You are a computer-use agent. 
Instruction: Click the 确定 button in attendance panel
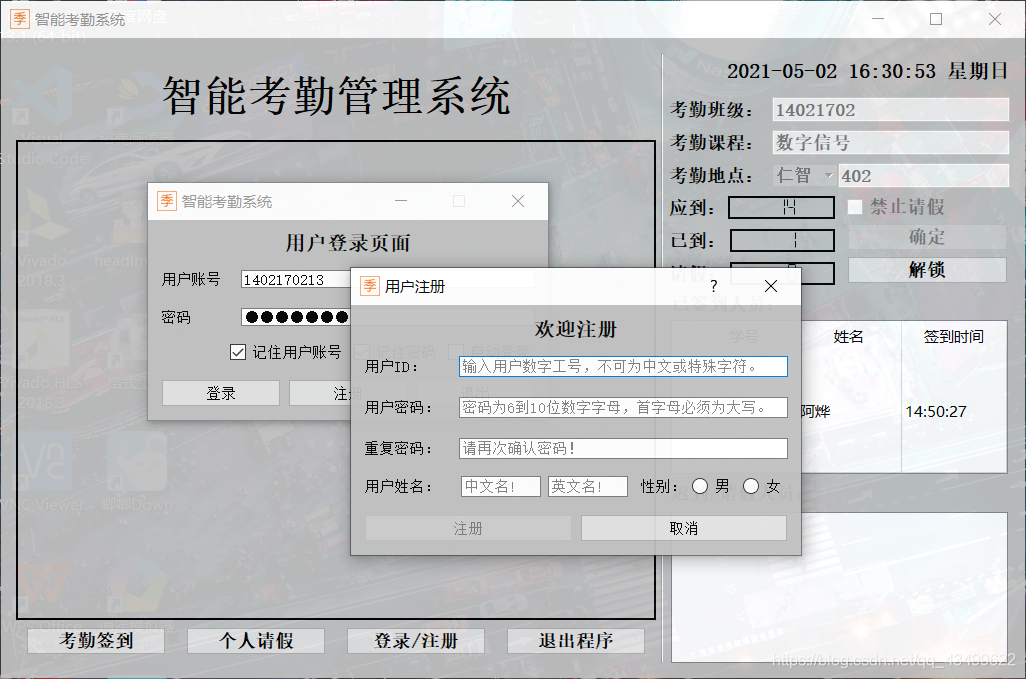(x=927, y=237)
